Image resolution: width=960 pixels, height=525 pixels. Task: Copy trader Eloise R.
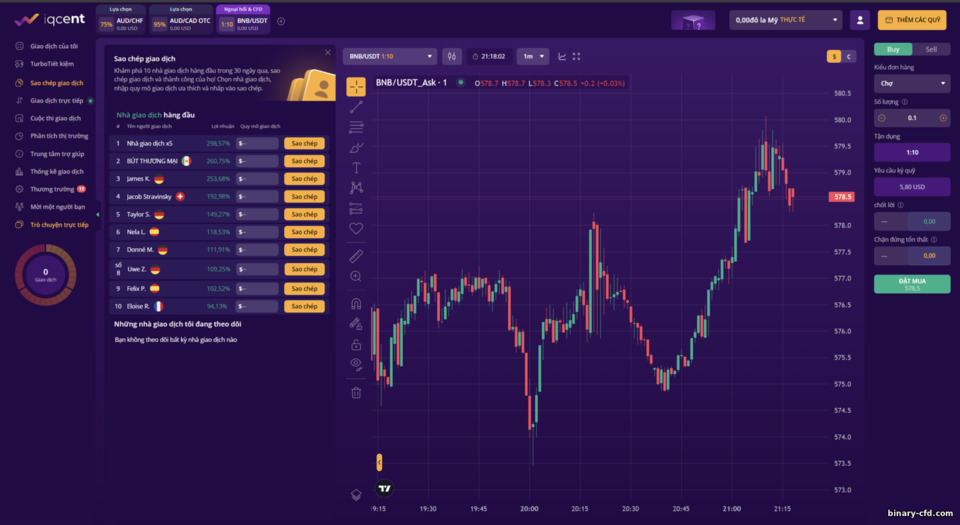point(304,306)
